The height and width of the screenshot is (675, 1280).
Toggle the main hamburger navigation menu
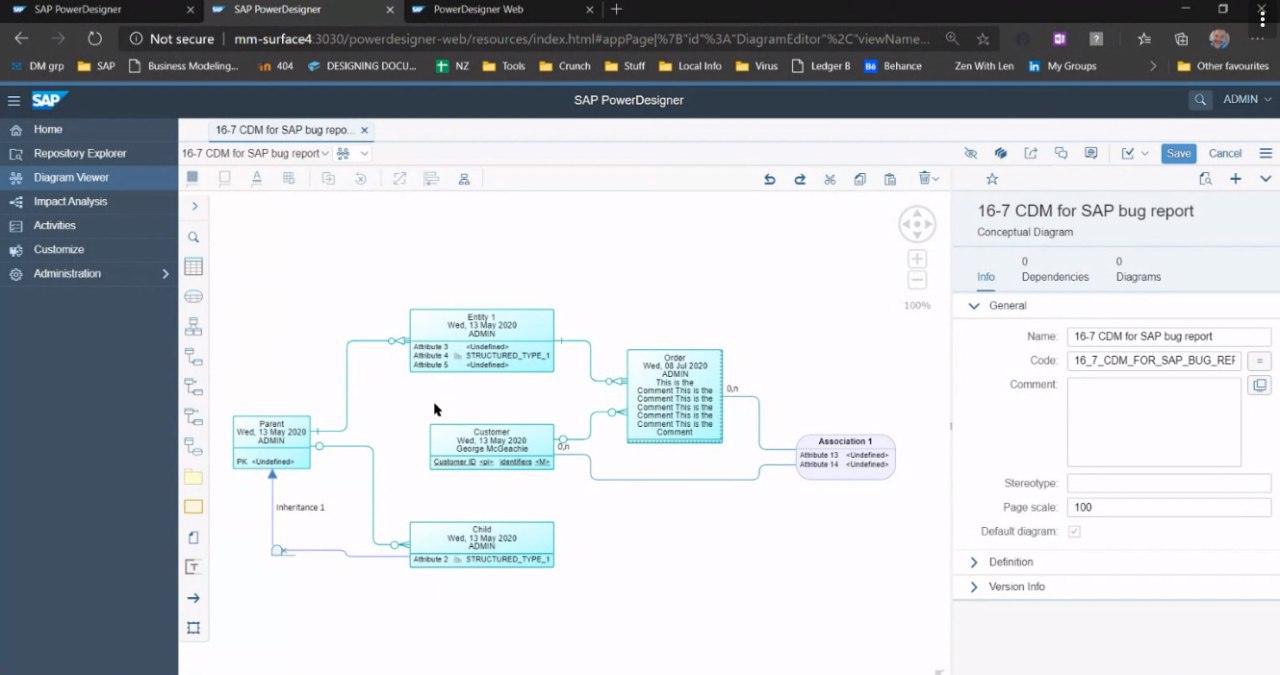coord(14,100)
